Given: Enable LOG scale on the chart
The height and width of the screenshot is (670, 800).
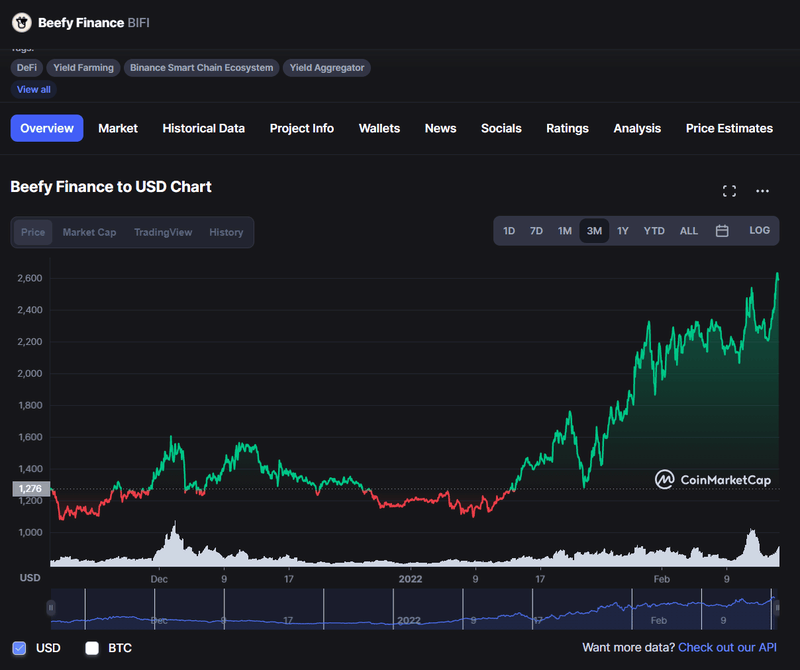Looking at the screenshot, I should click(759, 231).
